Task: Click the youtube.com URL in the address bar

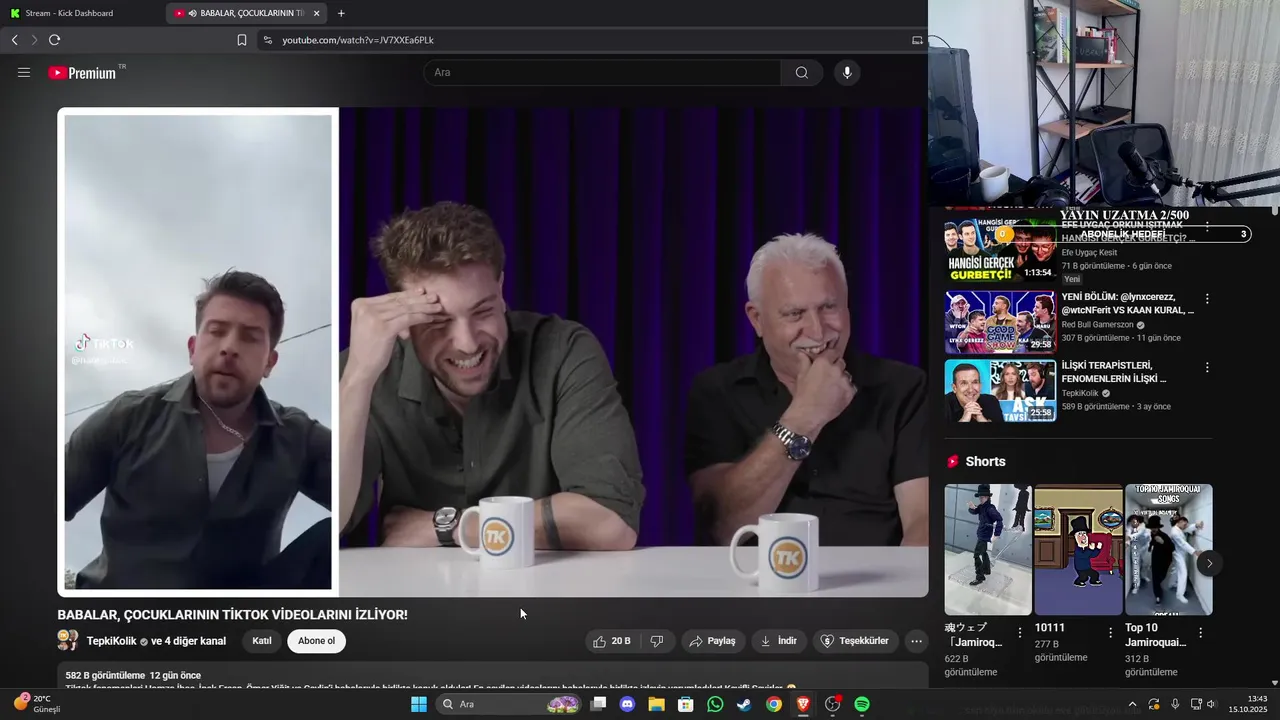Action: pos(358,40)
